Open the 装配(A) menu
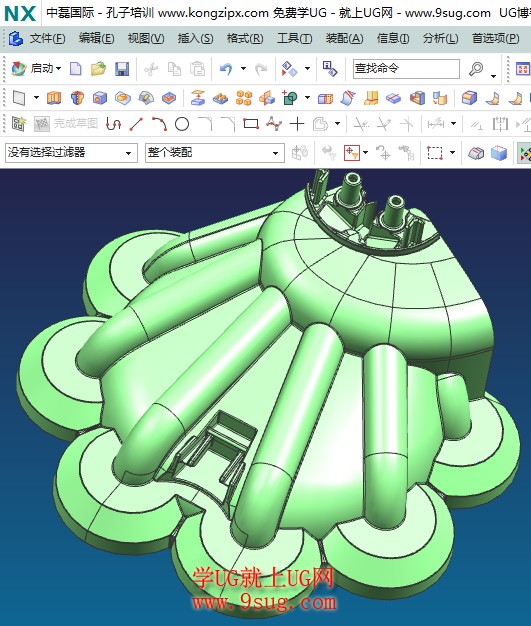531x626 pixels. point(344,38)
